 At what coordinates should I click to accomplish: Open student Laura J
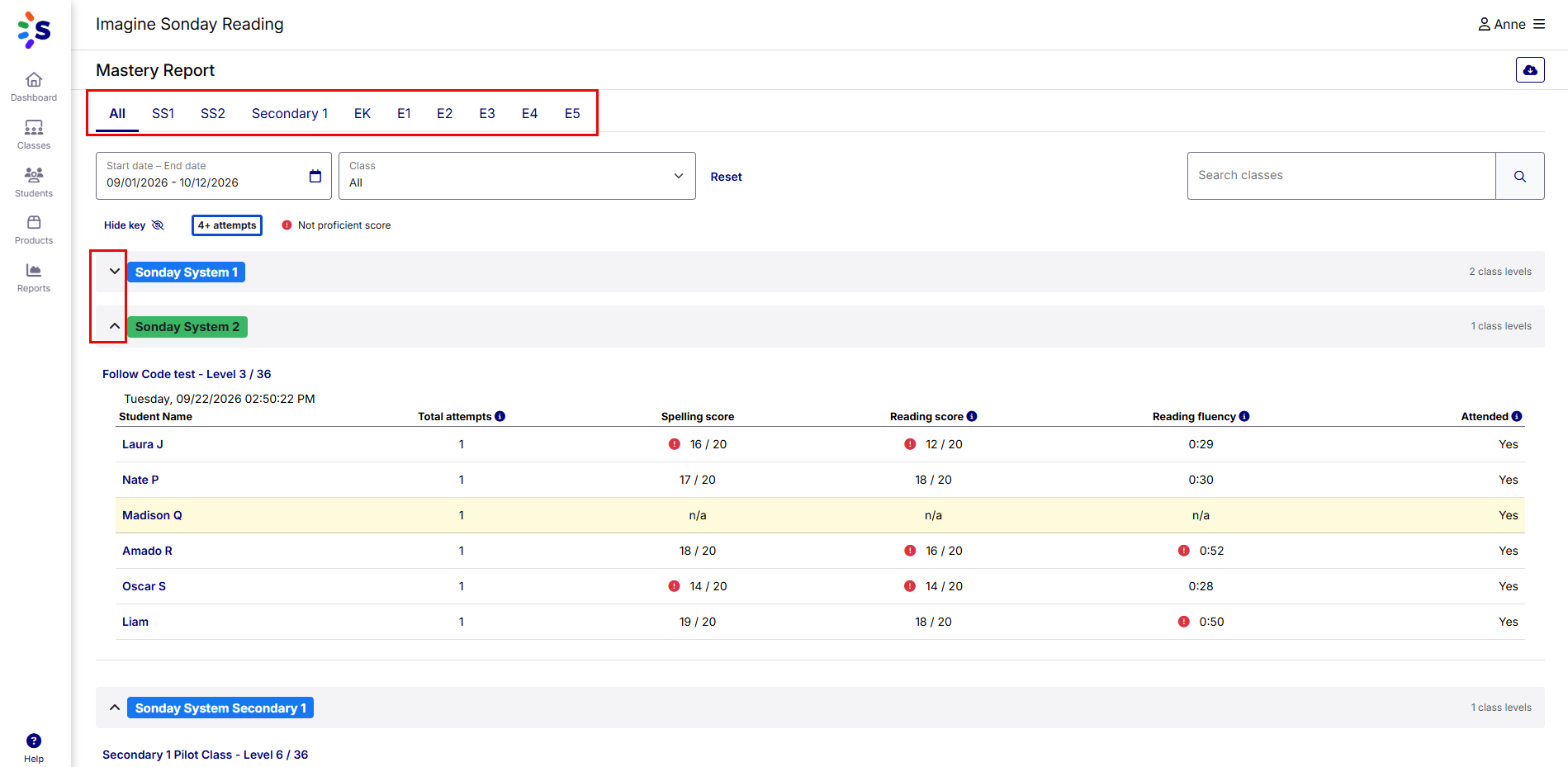(x=143, y=444)
